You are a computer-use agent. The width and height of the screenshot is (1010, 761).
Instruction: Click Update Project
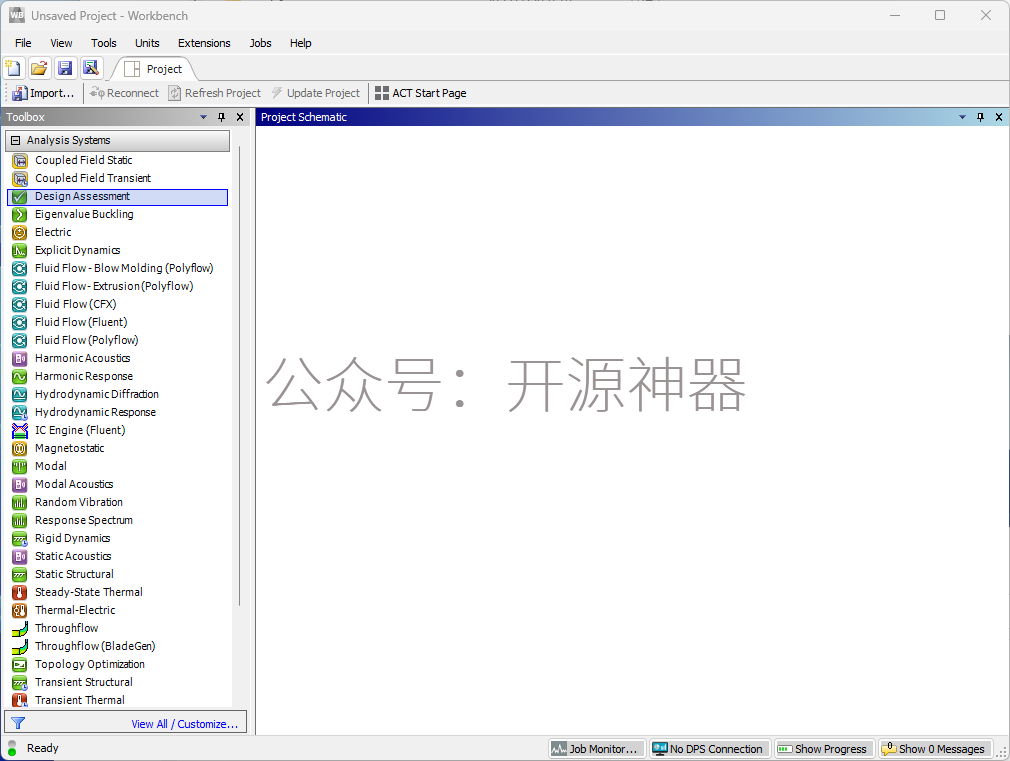pos(316,93)
